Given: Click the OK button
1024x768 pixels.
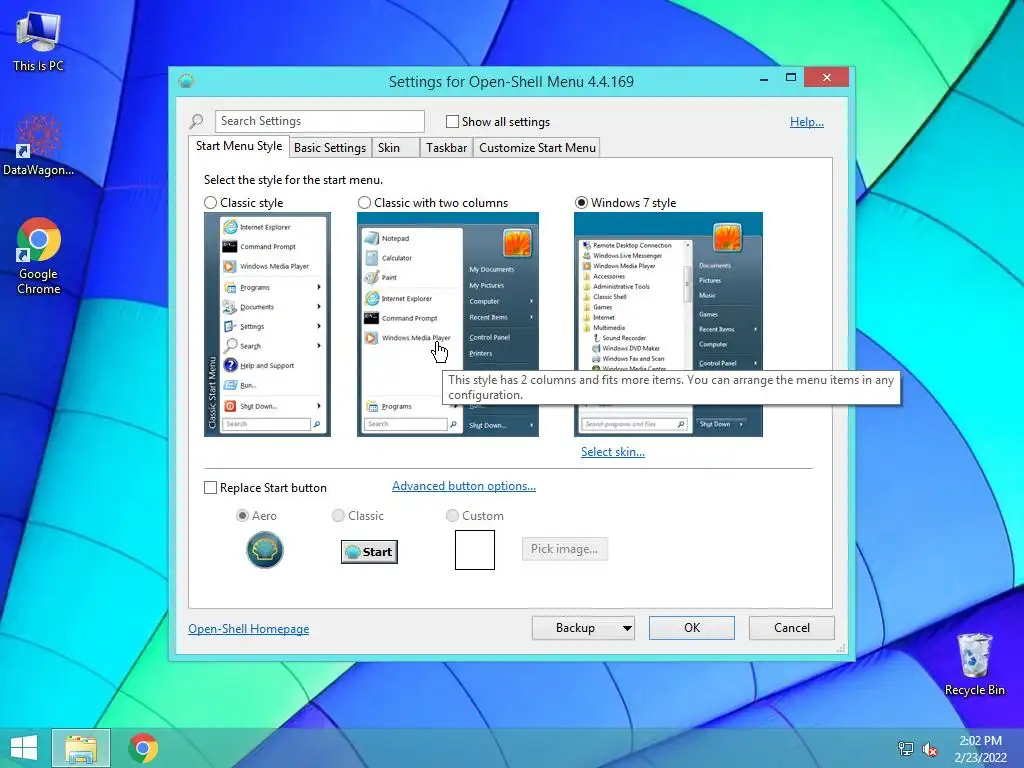Looking at the screenshot, I should tap(692, 628).
